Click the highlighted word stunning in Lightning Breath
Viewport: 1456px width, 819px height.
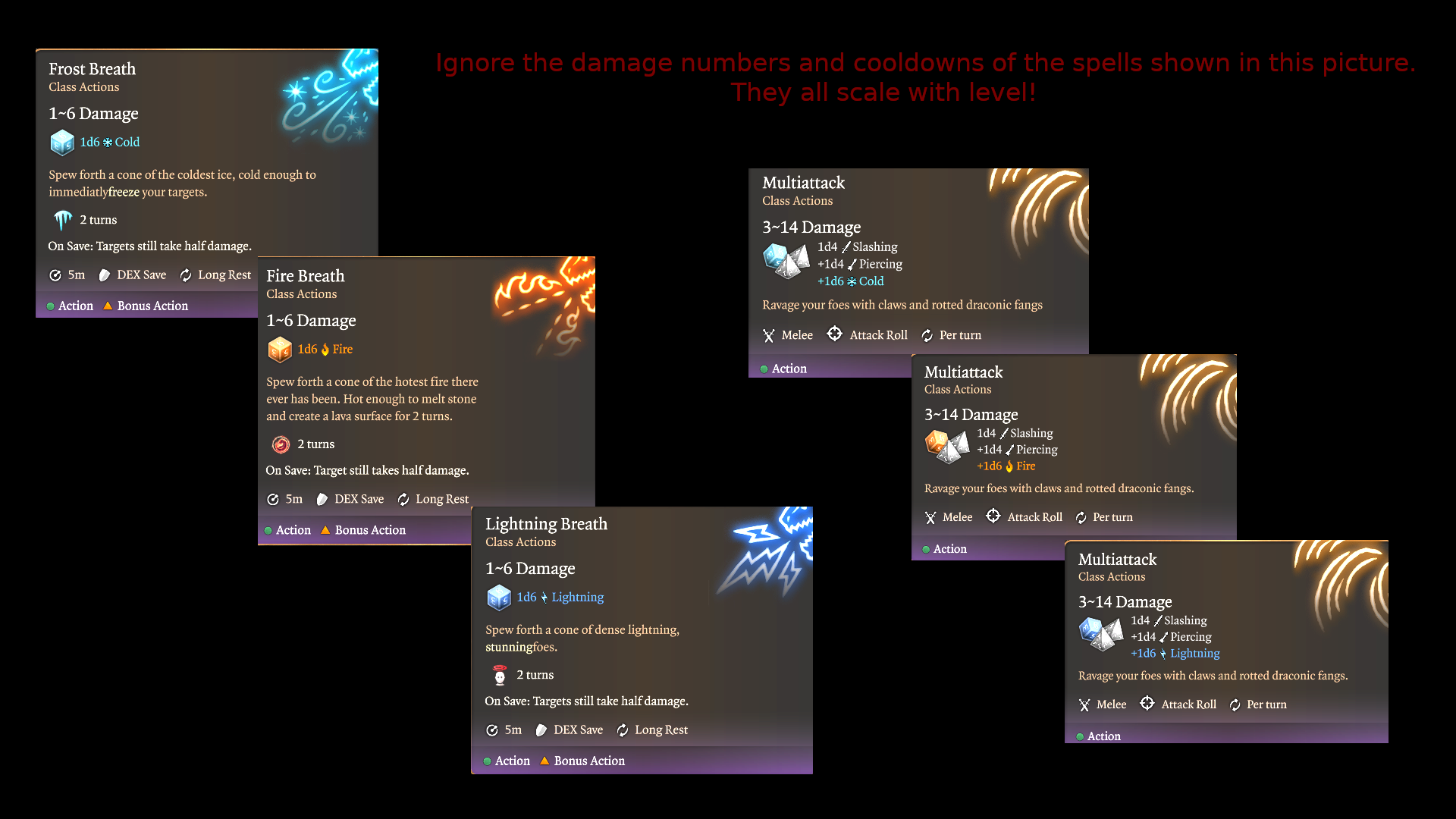click(x=508, y=647)
